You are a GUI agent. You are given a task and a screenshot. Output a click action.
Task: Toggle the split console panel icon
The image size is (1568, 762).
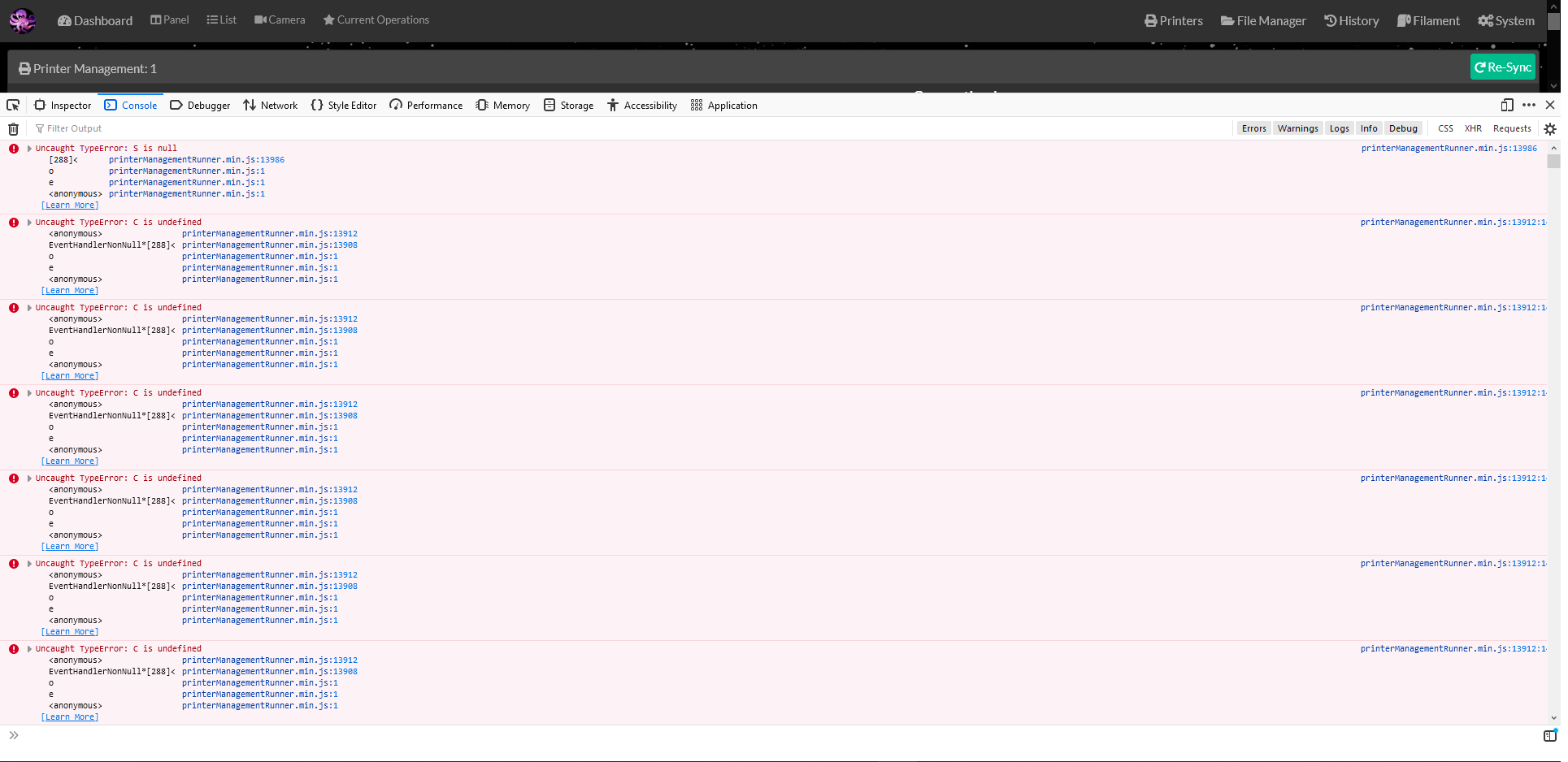(1549, 735)
